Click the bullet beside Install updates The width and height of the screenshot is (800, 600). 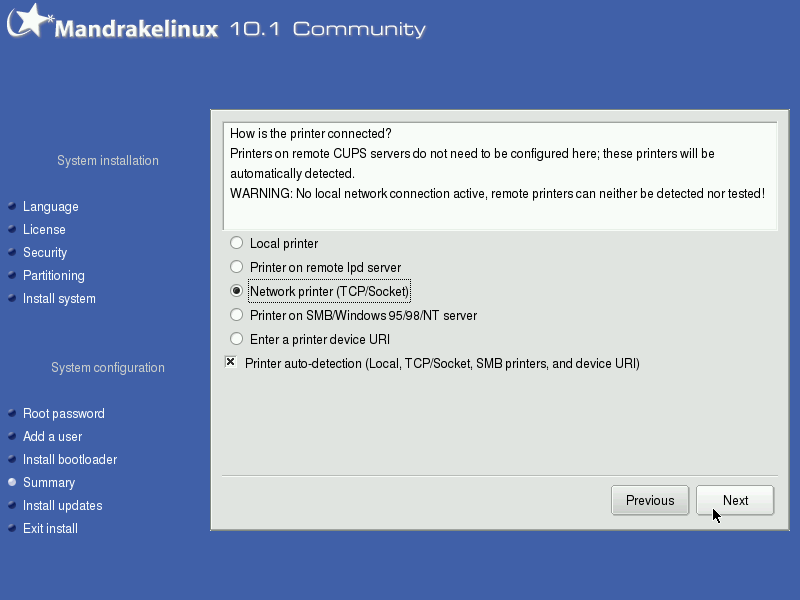point(12,505)
